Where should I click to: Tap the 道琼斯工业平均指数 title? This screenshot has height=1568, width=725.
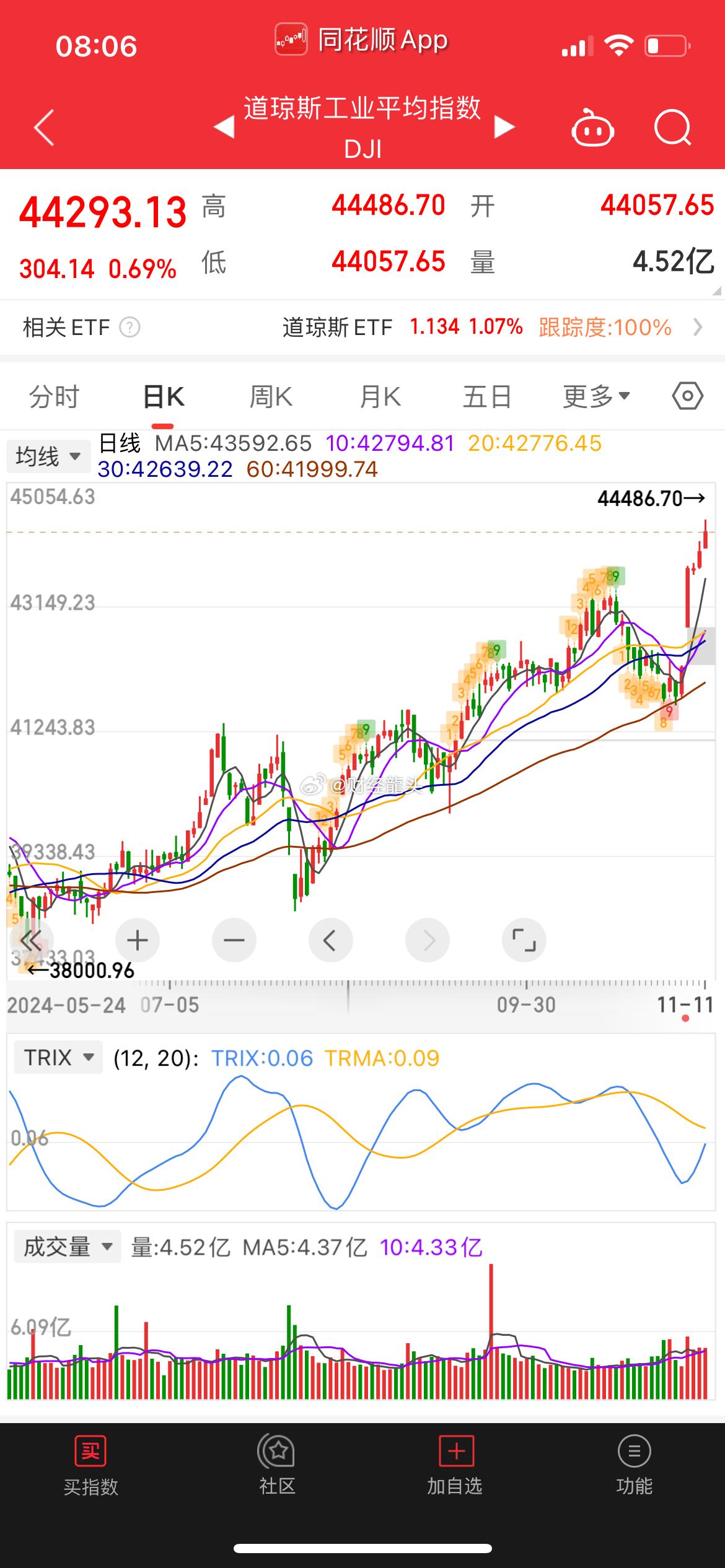(362, 108)
